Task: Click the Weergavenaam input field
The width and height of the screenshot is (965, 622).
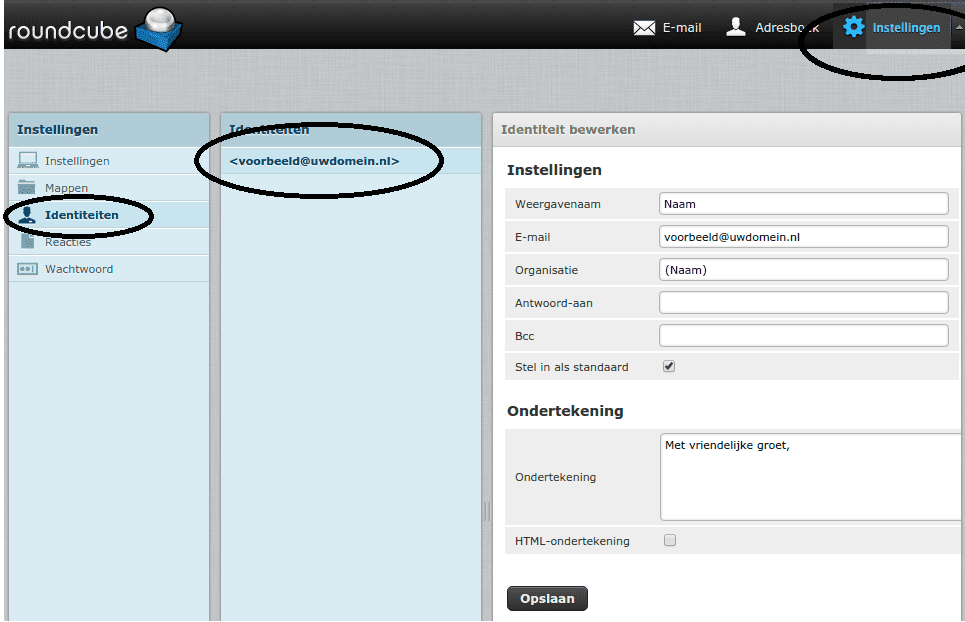Action: click(803, 204)
